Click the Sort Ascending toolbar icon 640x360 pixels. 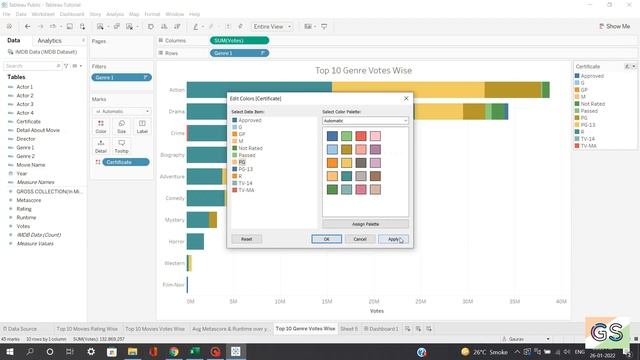(164, 27)
